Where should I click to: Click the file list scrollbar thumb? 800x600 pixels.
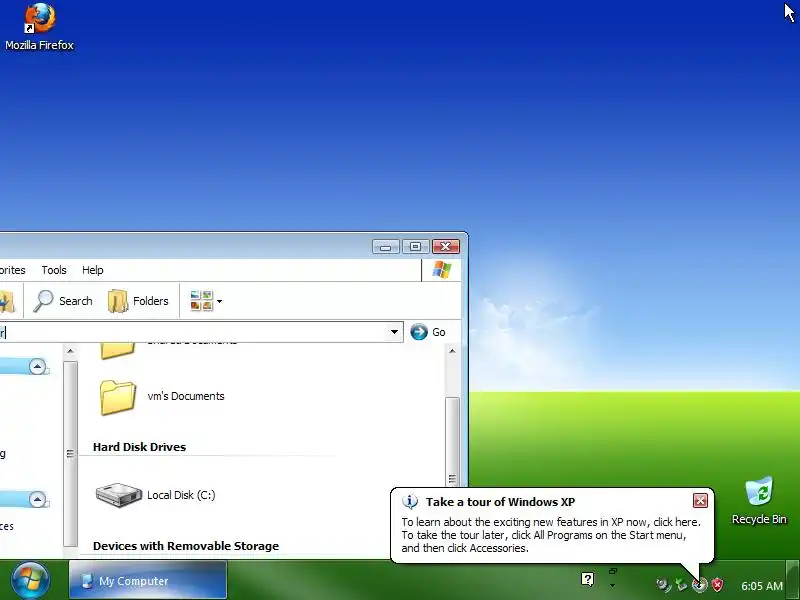tap(452, 441)
